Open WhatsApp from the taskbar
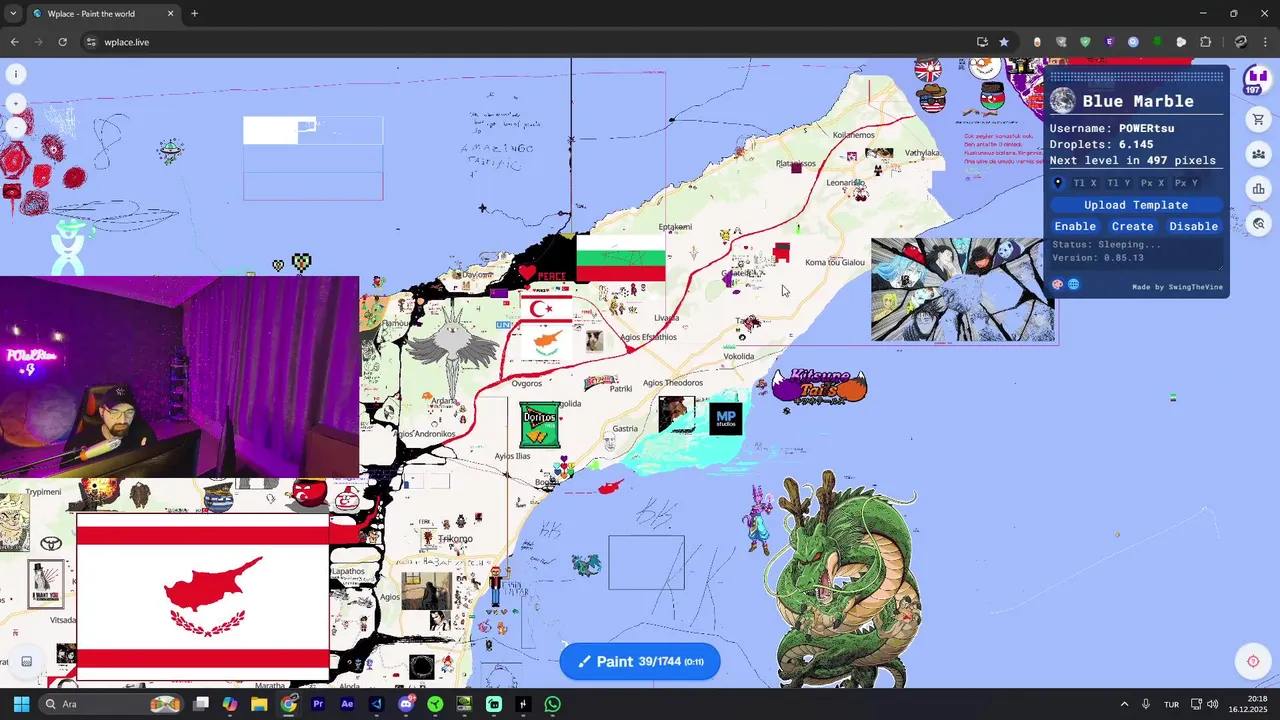 click(553, 704)
